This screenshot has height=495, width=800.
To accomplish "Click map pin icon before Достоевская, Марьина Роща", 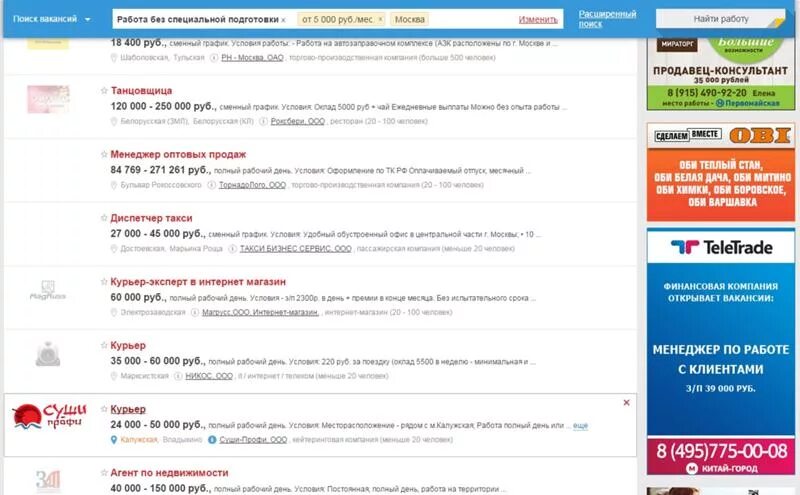I will click(x=114, y=249).
